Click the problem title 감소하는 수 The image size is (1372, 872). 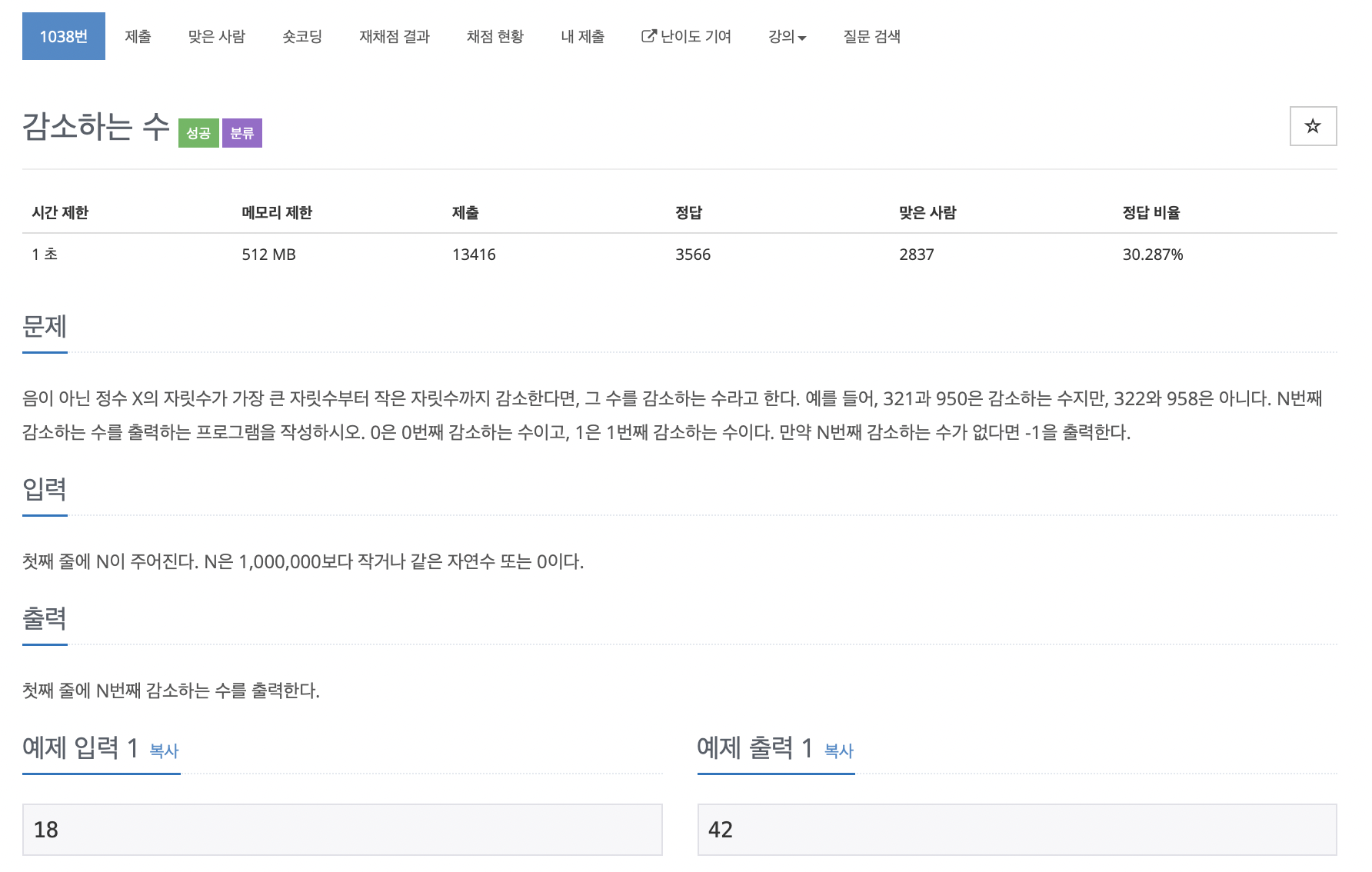pyautogui.click(x=95, y=128)
